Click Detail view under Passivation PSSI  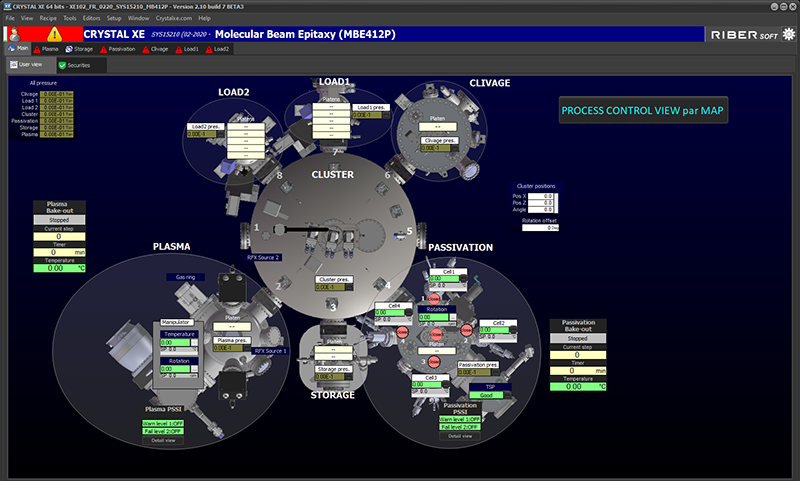(460, 436)
